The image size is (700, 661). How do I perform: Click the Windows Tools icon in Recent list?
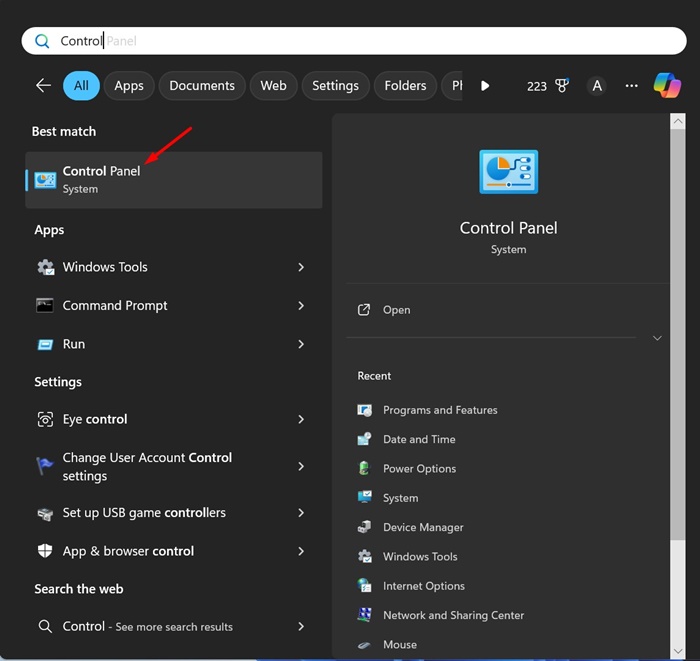(x=364, y=556)
